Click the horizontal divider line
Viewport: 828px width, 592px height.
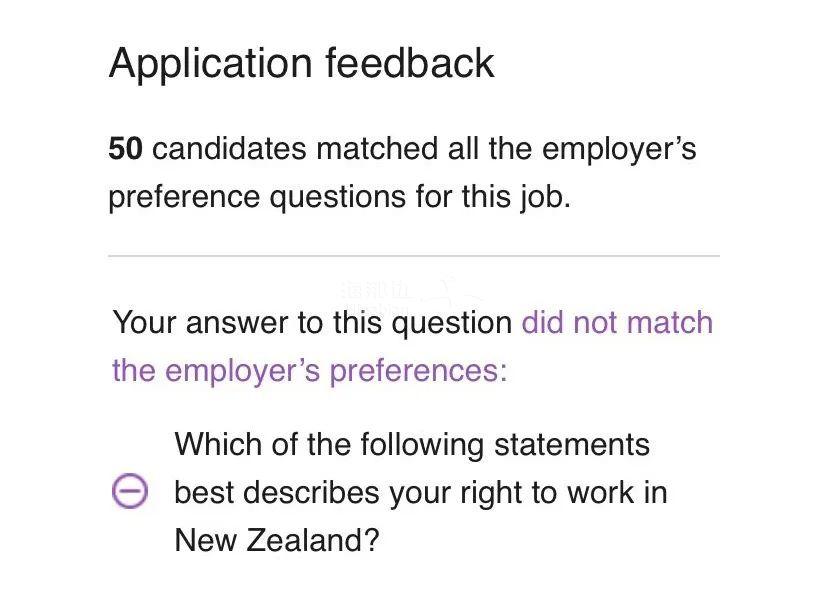coord(414,256)
